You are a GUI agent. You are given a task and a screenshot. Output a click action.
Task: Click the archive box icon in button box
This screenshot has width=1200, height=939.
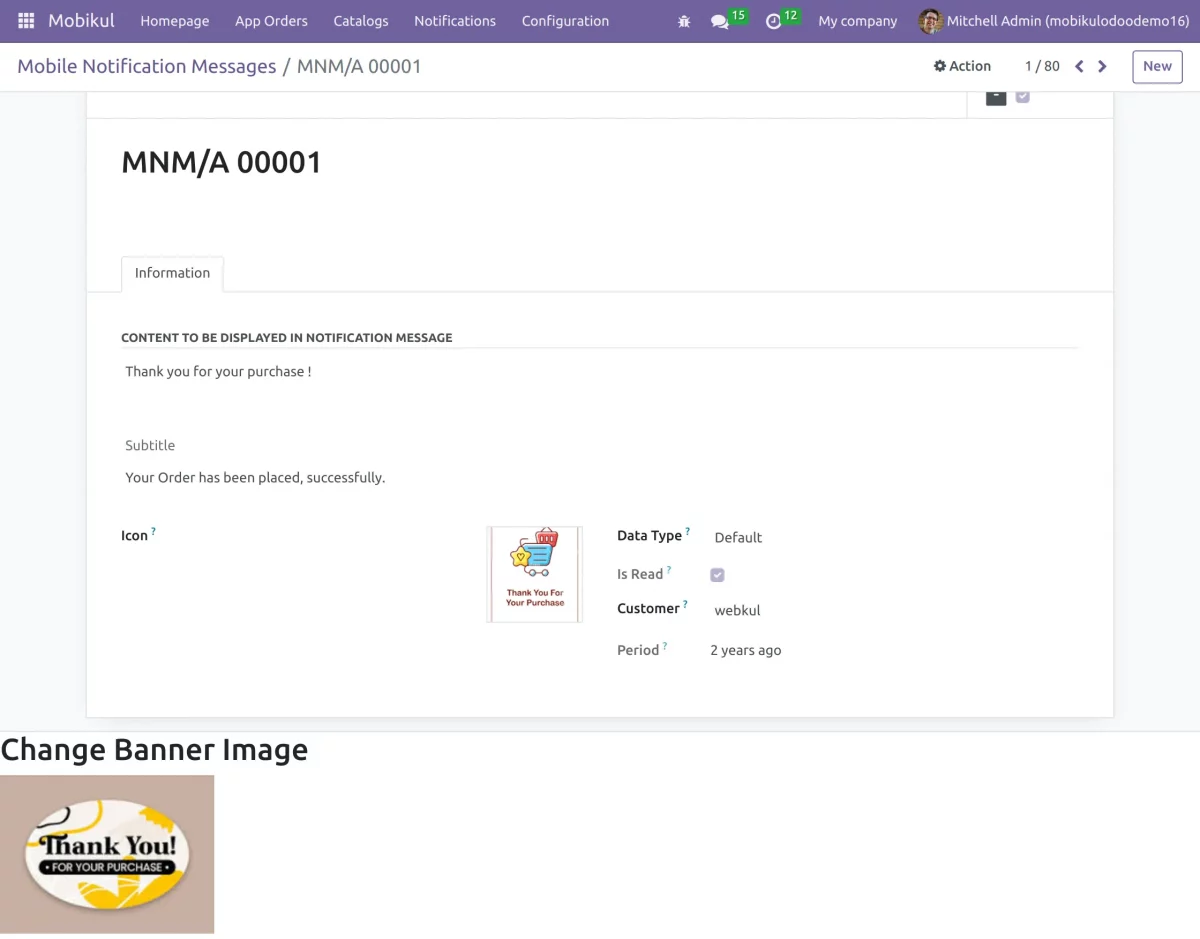(x=996, y=97)
